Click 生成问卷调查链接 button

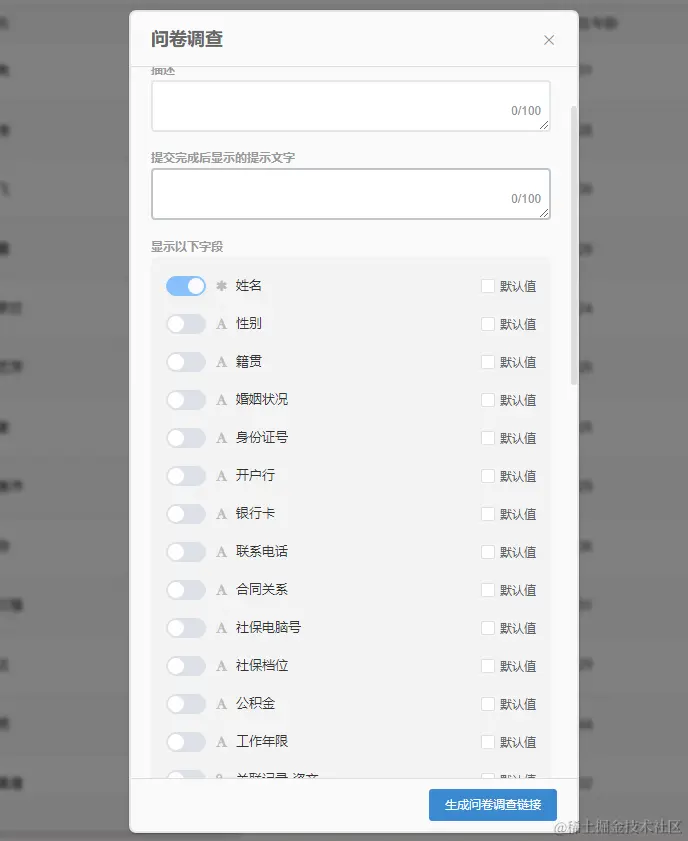point(493,805)
